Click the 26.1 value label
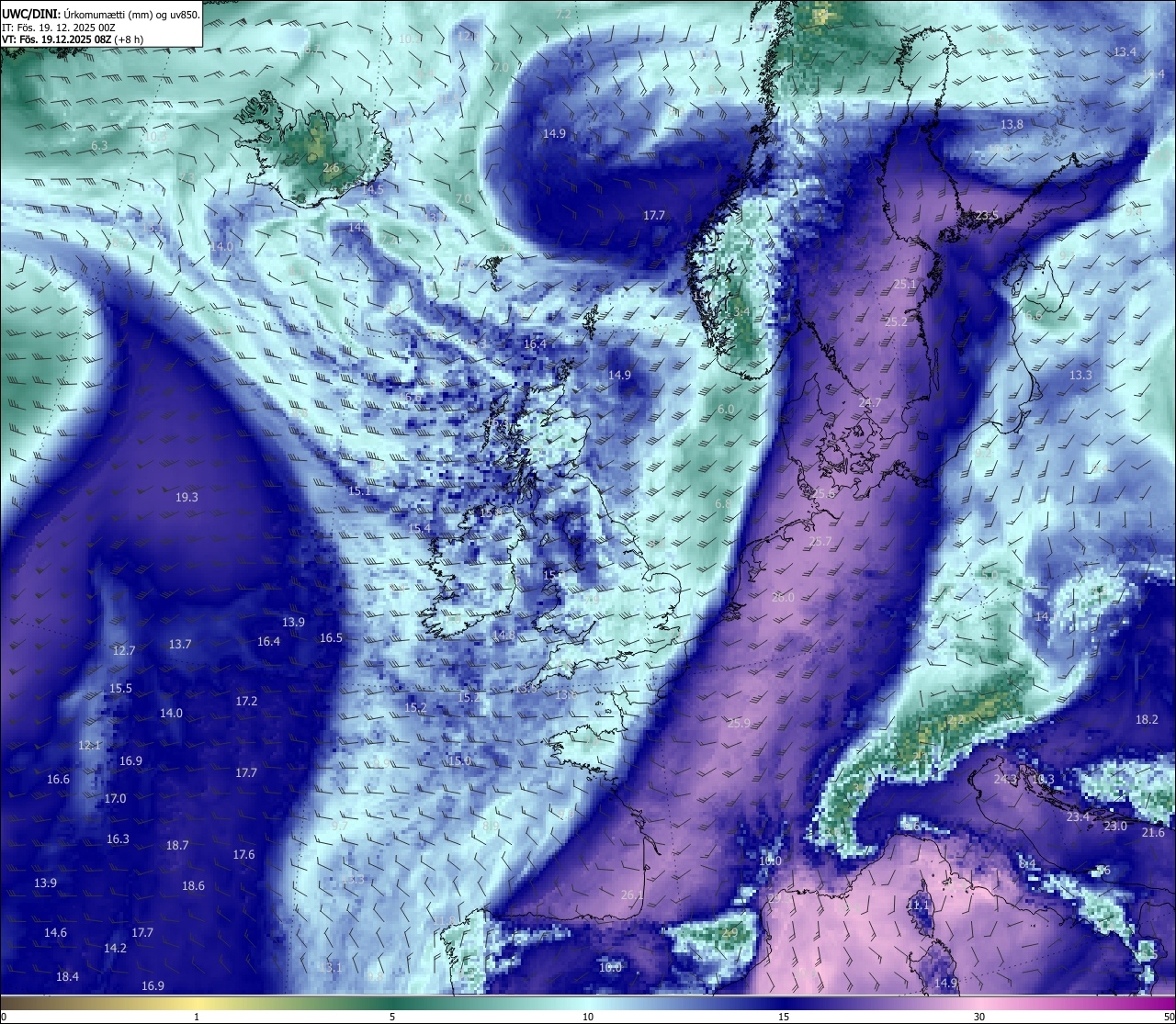This screenshot has height=1024, width=1176. click(x=631, y=895)
